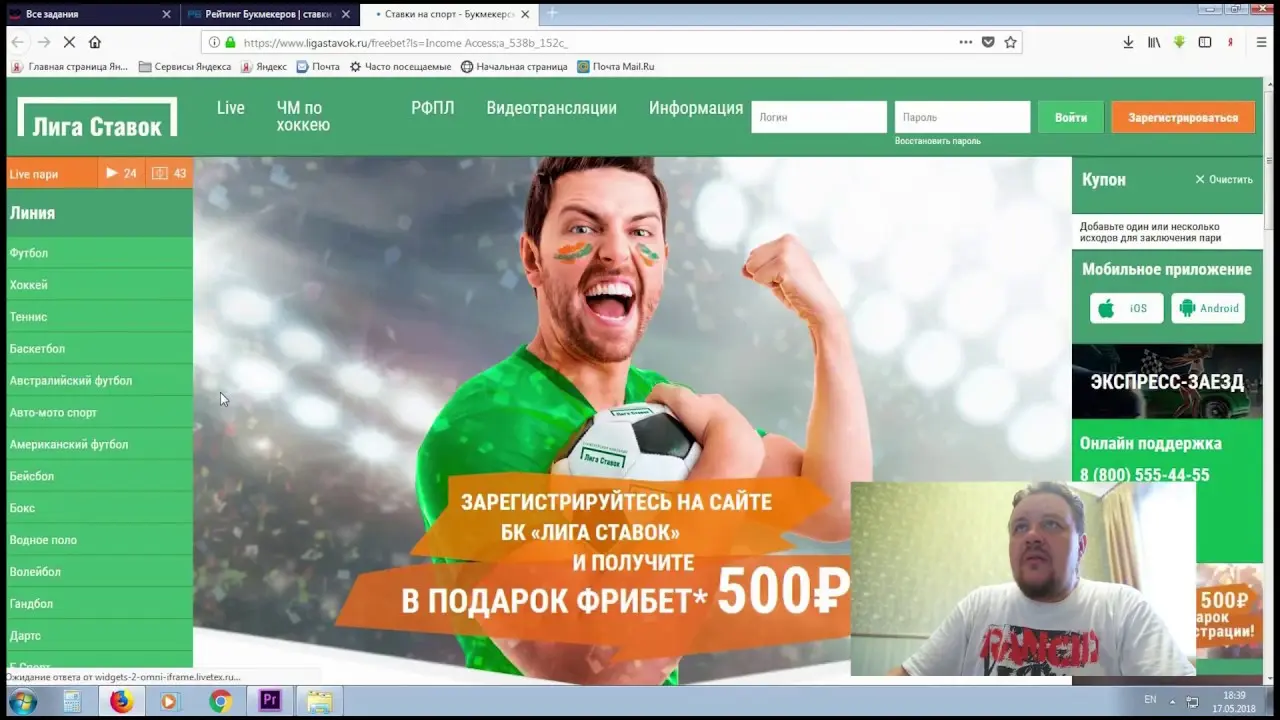Close the Все задания tab

tap(166, 14)
